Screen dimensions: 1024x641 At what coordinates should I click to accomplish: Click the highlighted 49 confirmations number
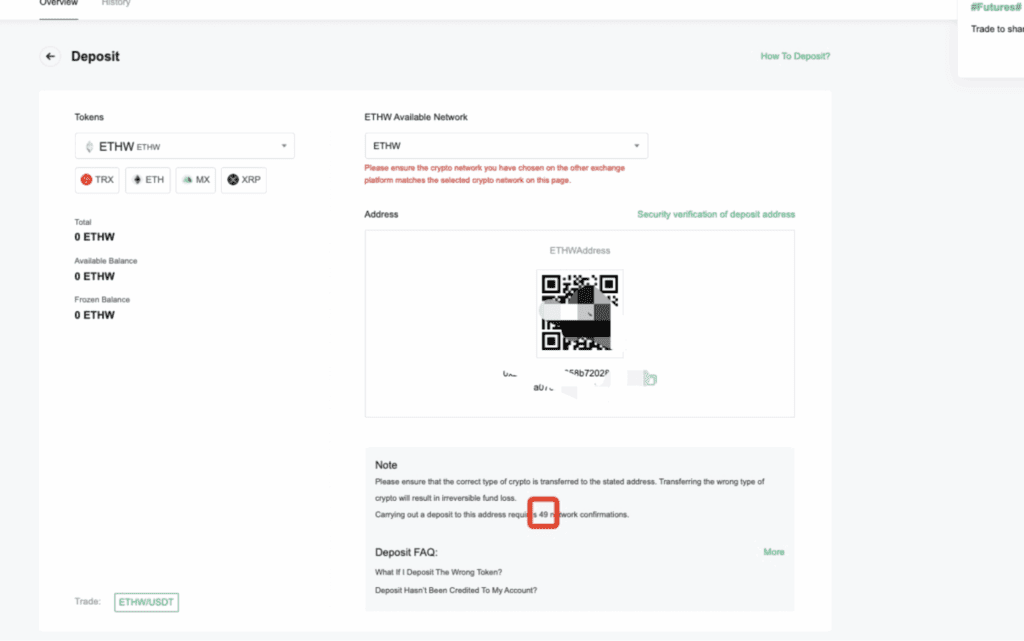click(x=545, y=514)
